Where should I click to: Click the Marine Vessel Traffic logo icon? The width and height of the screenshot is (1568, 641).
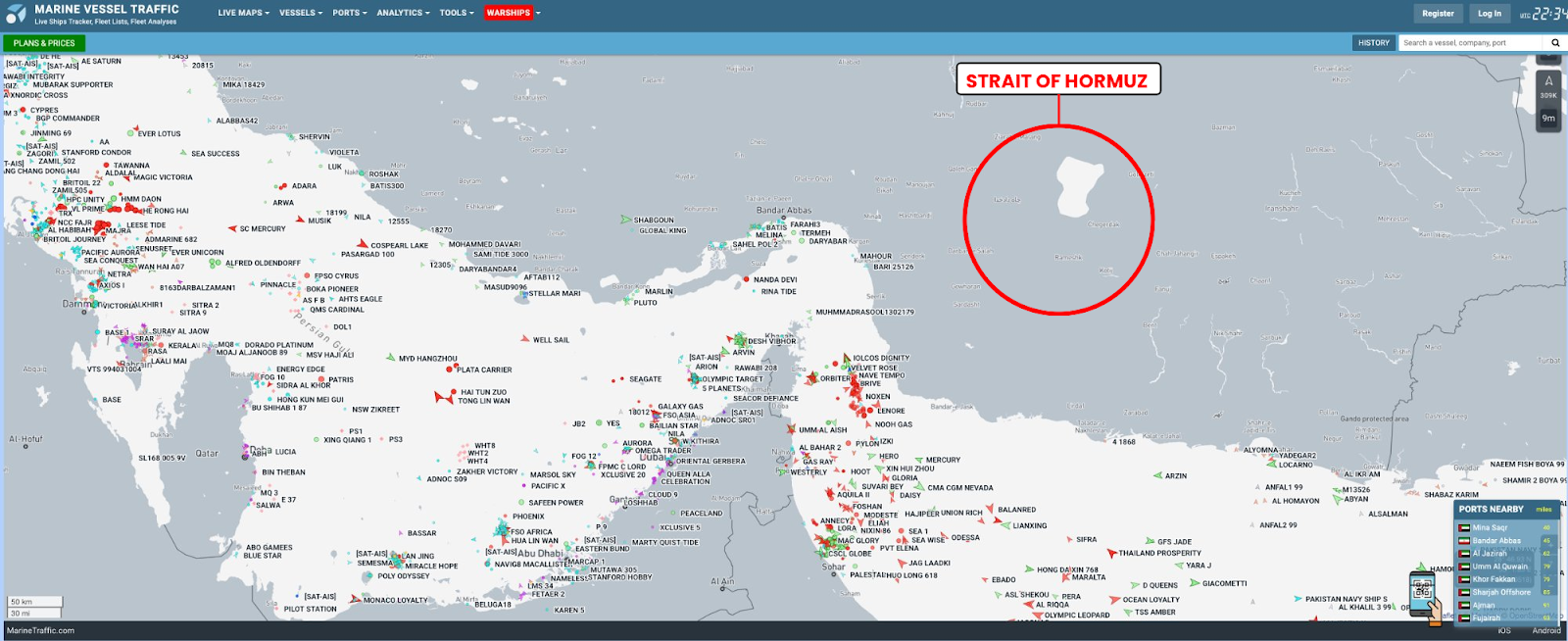[16, 14]
